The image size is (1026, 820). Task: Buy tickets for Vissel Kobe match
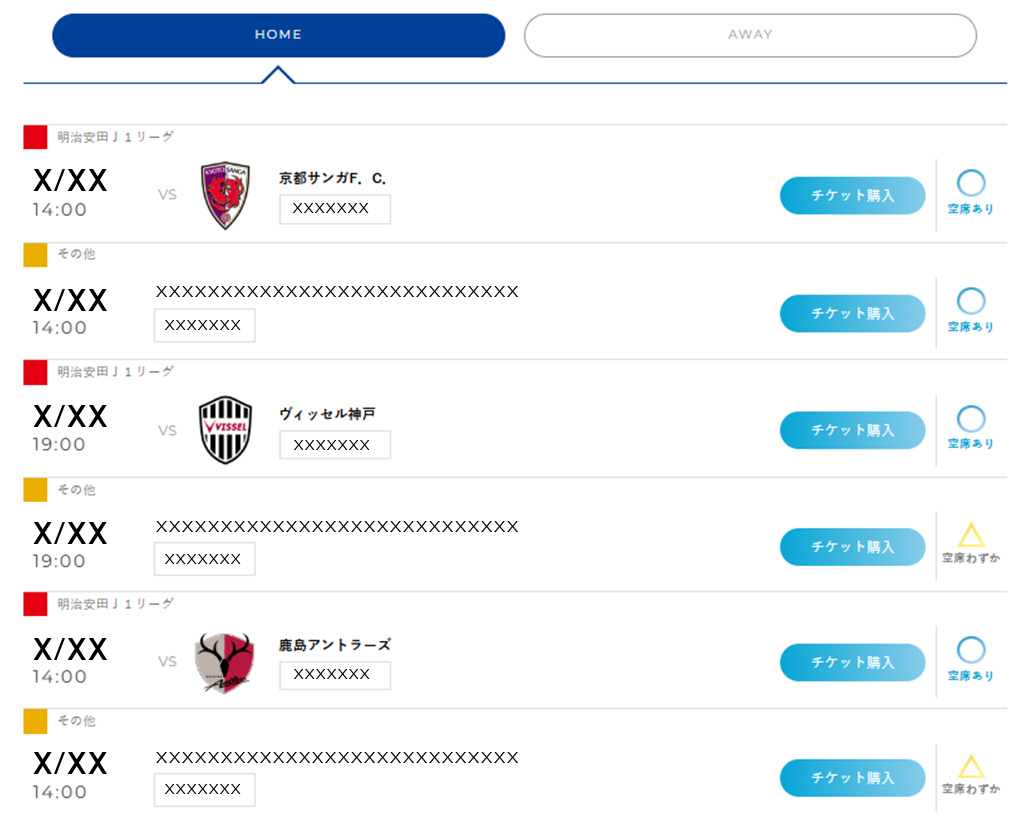852,430
